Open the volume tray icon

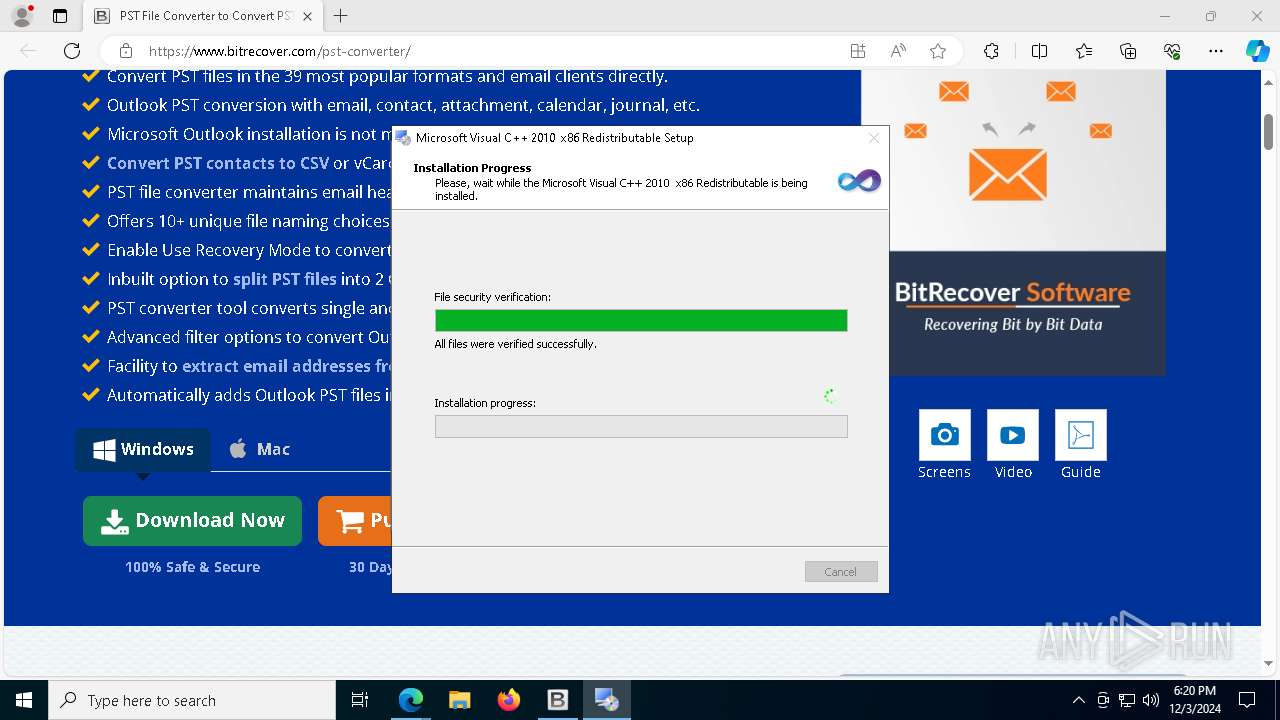tap(1151, 700)
